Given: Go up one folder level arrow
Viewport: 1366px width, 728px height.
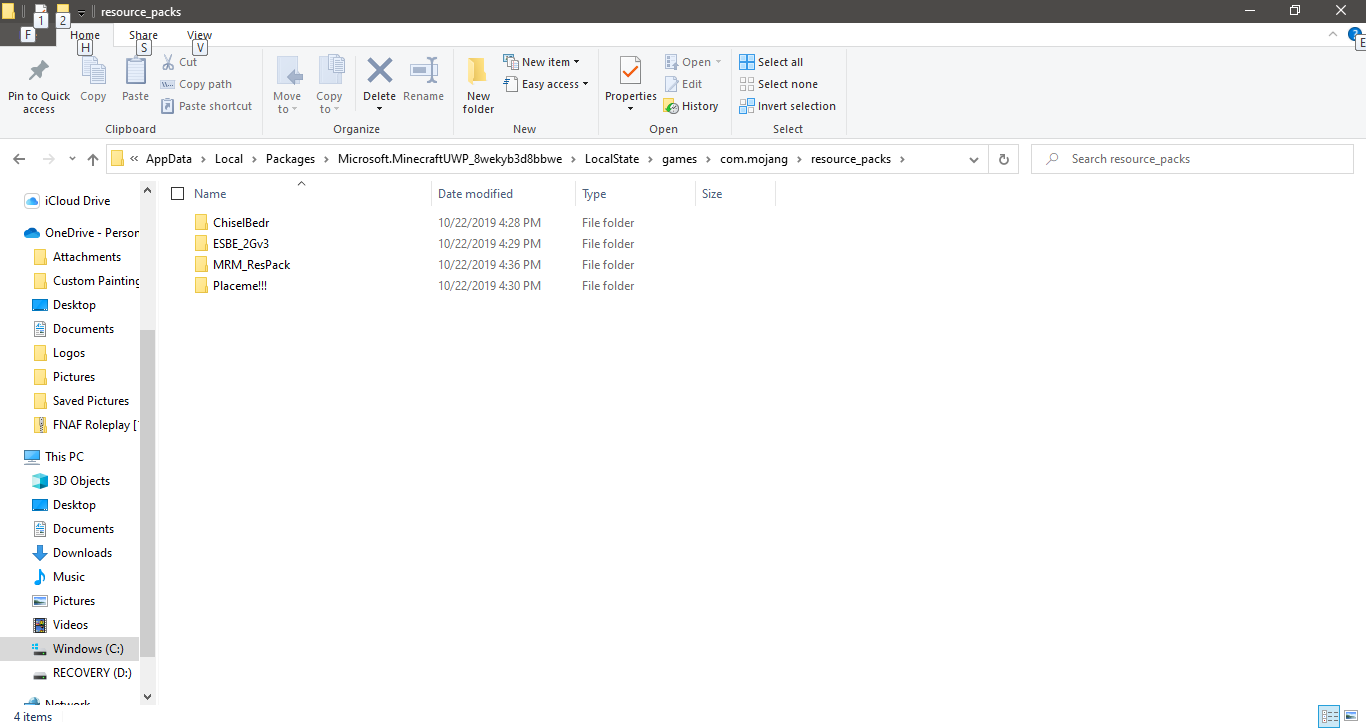Looking at the screenshot, I should pyautogui.click(x=93, y=159).
